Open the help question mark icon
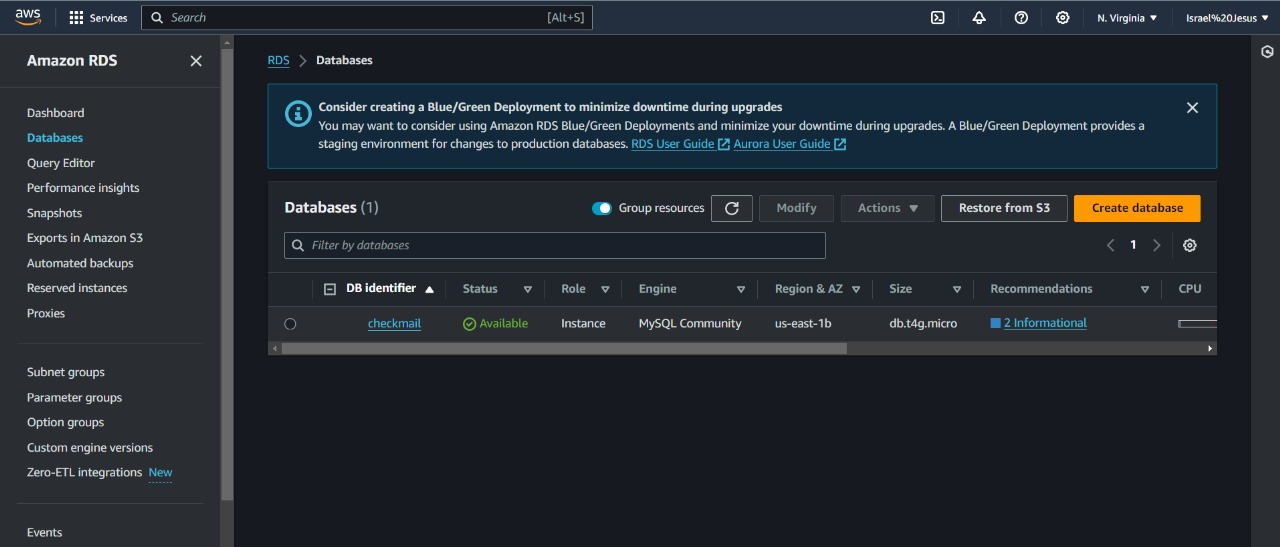 tap(1021, 18)
